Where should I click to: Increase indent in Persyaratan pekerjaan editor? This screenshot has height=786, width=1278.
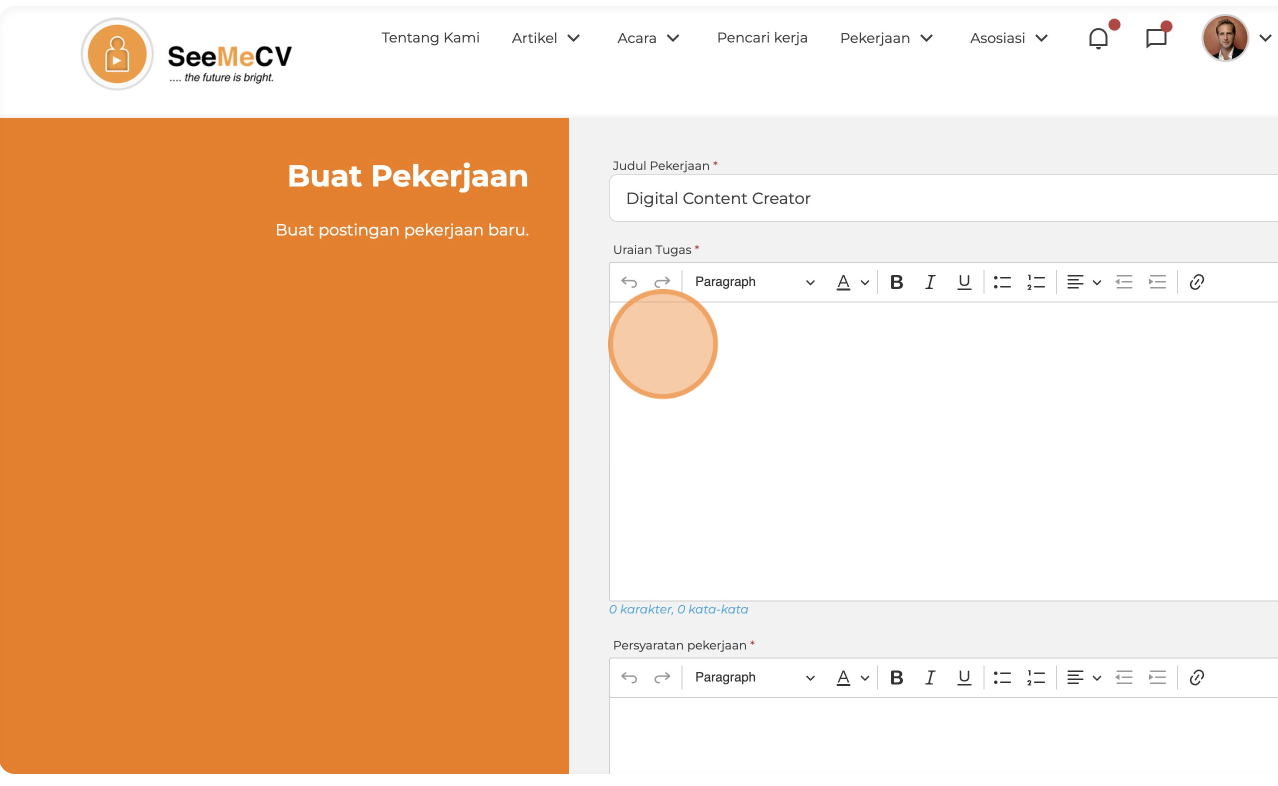(1157, 678)
